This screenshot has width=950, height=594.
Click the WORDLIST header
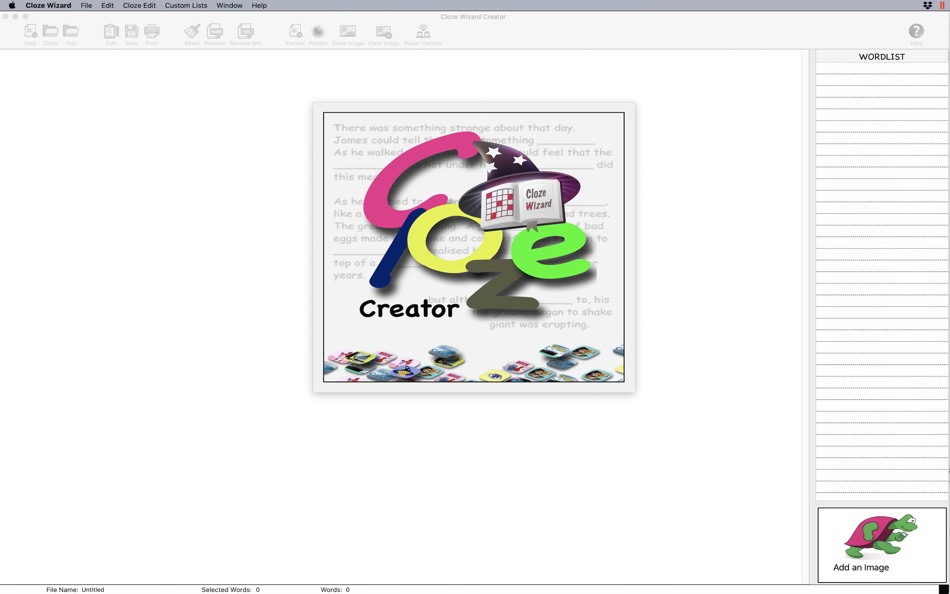(x=882, y=56)
